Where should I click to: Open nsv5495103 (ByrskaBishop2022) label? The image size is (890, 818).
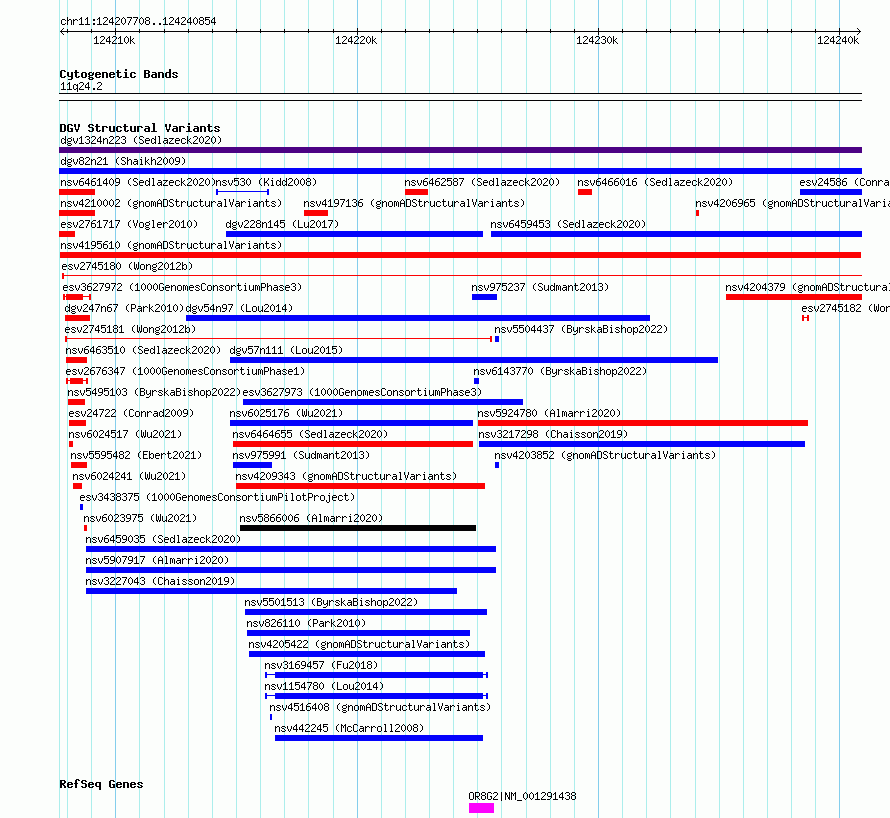(154, 392)
